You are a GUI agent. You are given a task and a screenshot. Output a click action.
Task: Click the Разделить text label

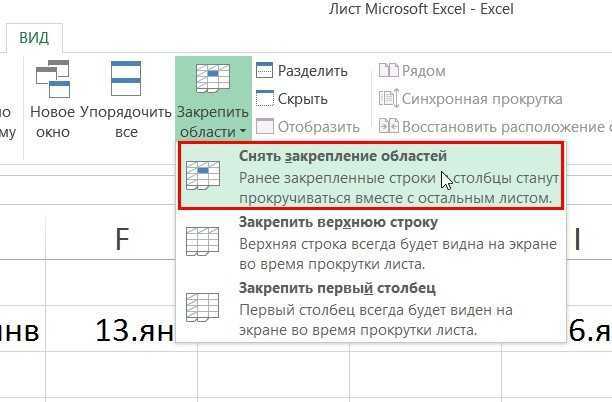[x=313, y=71]
